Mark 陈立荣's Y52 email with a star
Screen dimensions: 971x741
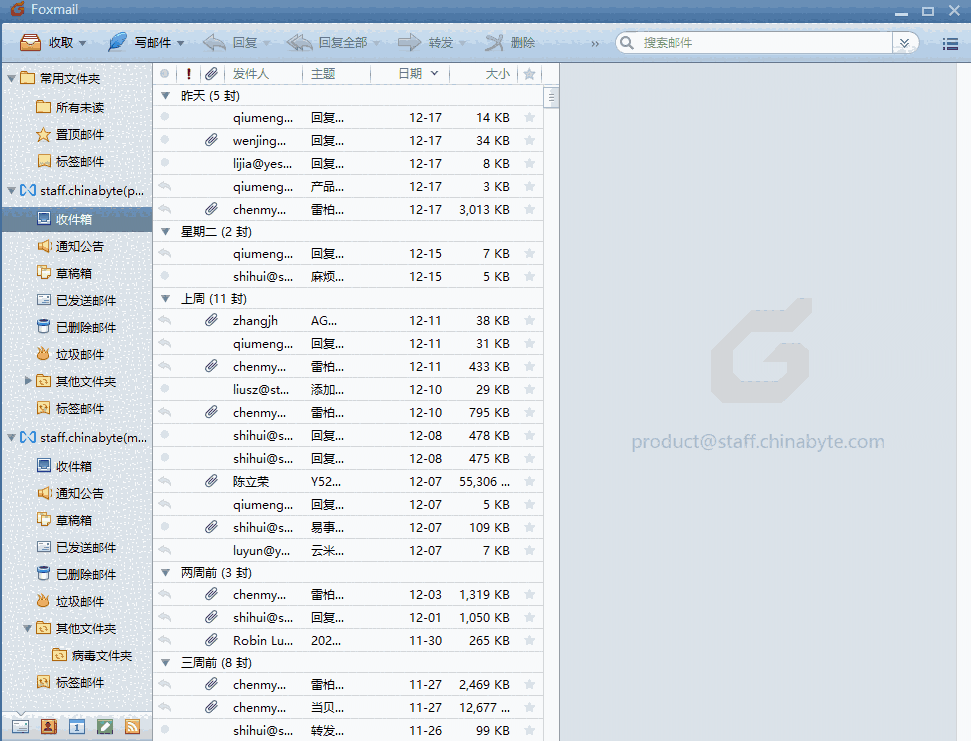point(528,481)
